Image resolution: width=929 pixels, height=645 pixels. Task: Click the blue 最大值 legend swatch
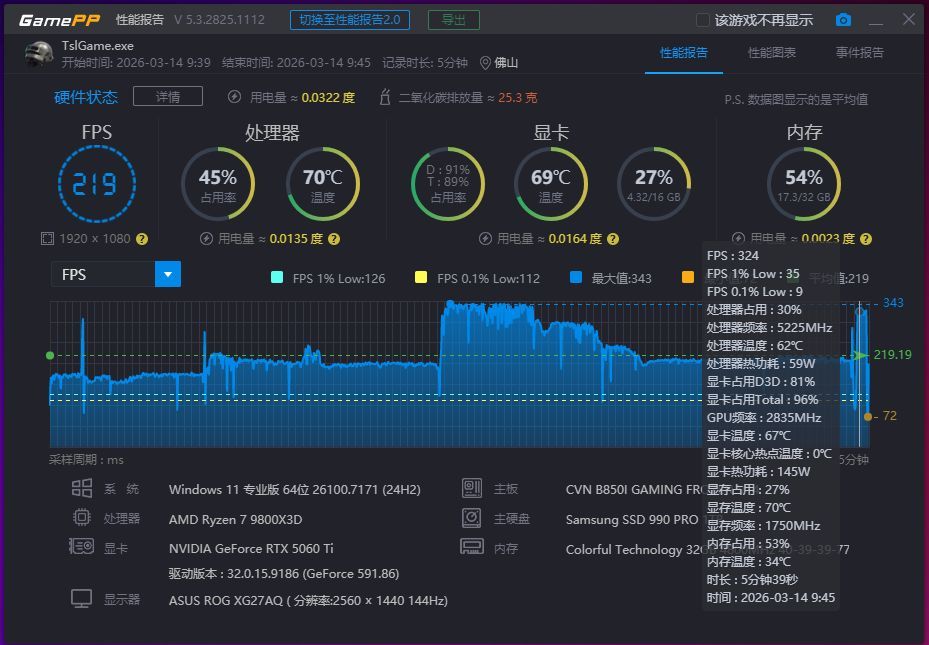coord(576,277)
